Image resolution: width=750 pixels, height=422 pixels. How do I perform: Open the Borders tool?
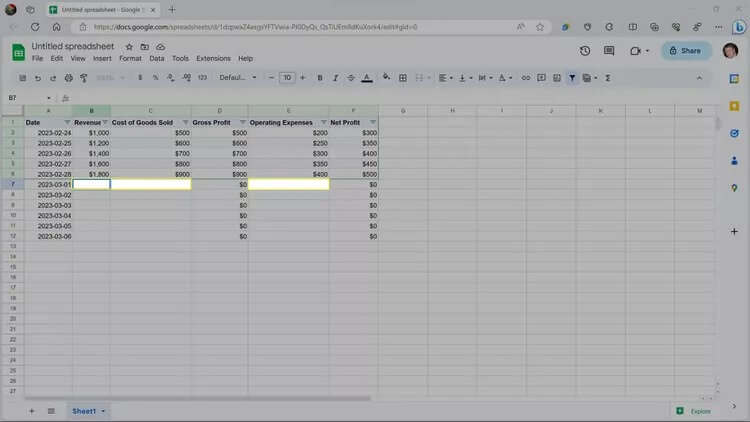[x=404, y=78]
